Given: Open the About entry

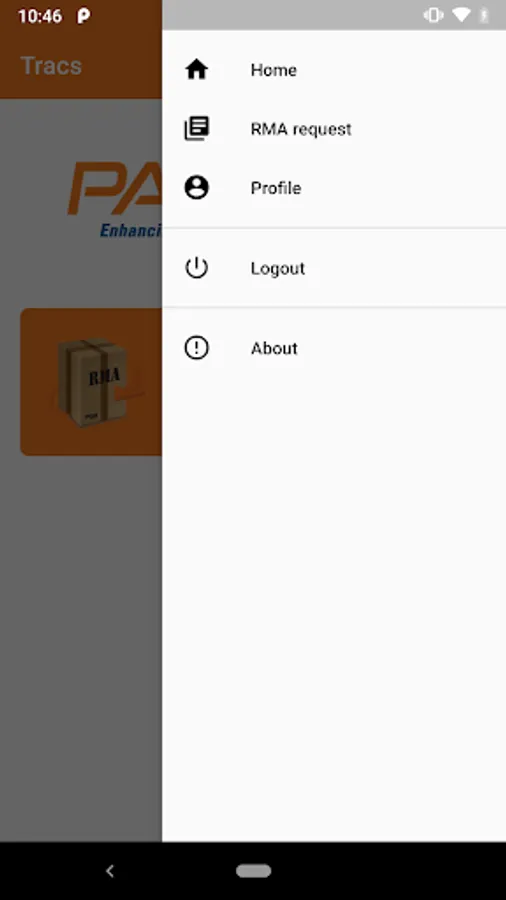Looking at the screenshot, I should [x=334, y=348].
